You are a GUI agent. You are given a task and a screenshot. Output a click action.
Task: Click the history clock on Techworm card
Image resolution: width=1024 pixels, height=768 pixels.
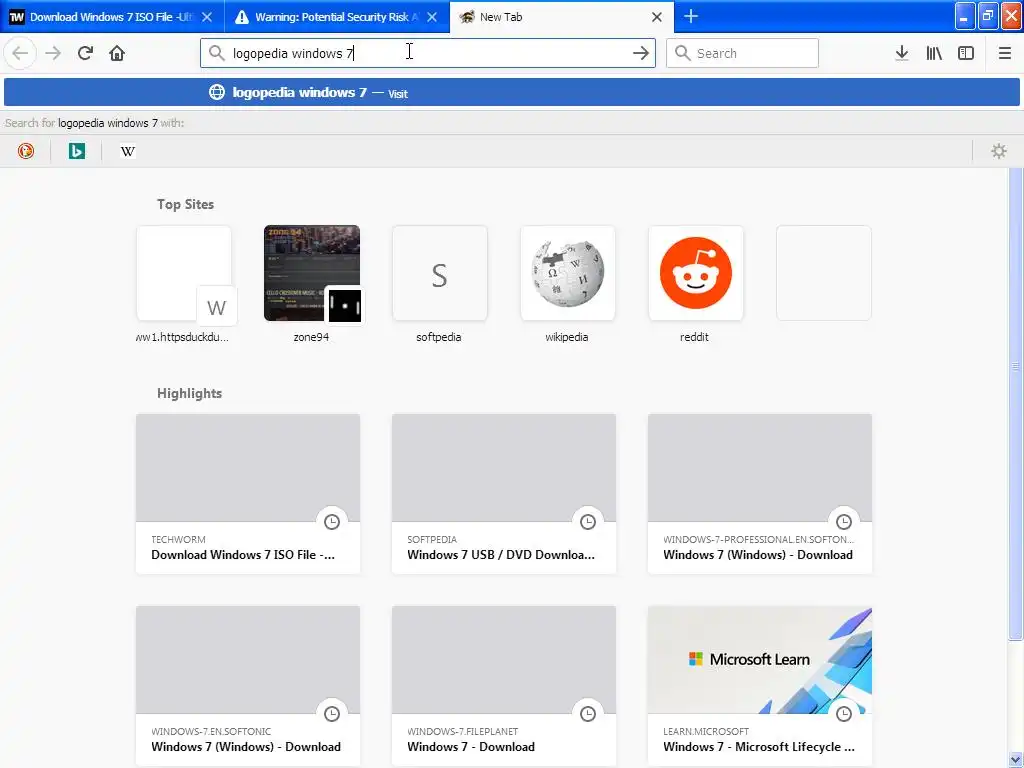click(x=332, y=522)
